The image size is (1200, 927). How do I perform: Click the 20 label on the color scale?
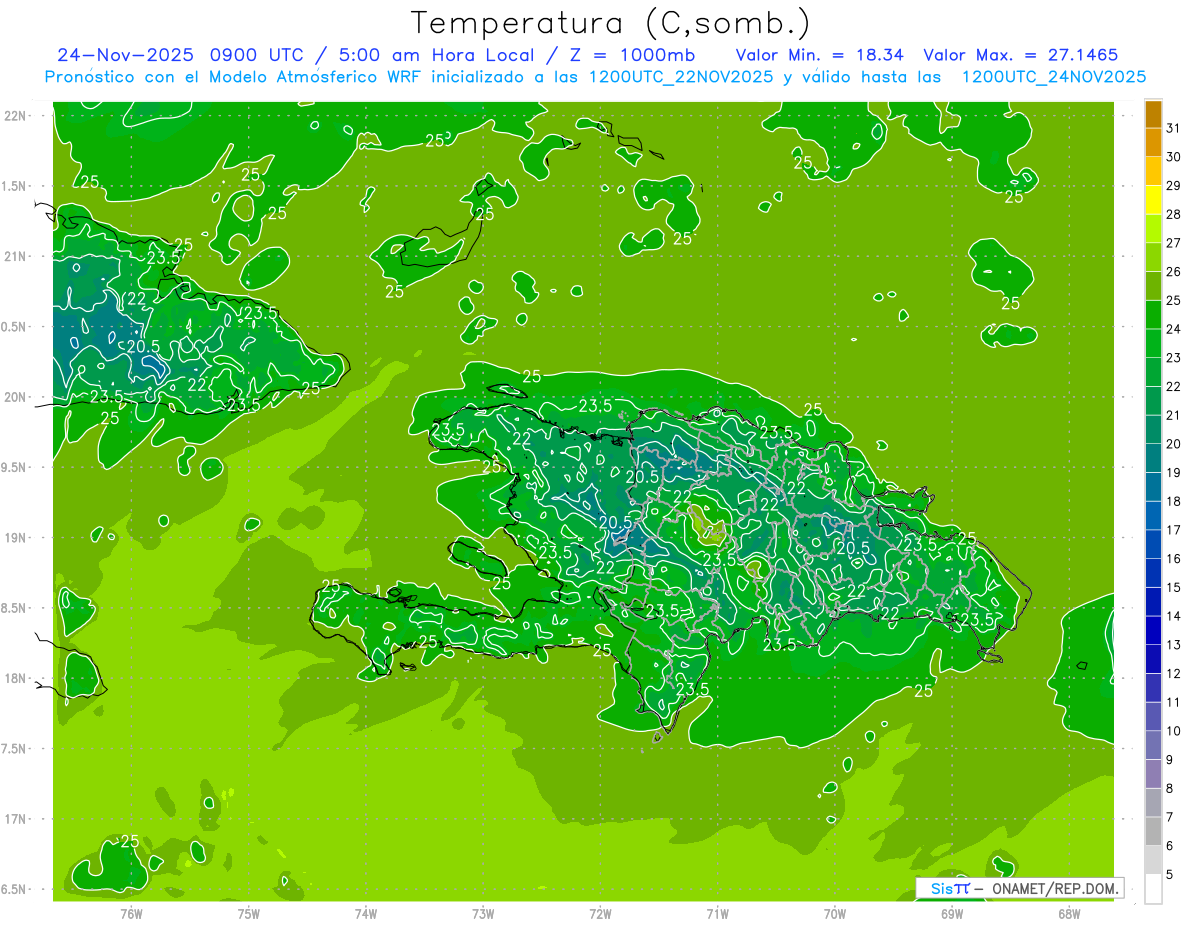1173,444
